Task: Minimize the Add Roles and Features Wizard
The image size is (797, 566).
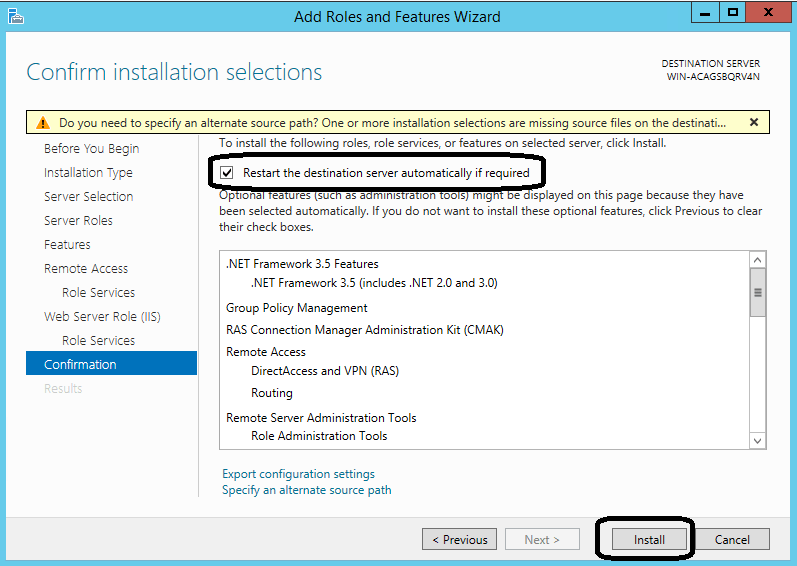Action: [x=705, y=13]
